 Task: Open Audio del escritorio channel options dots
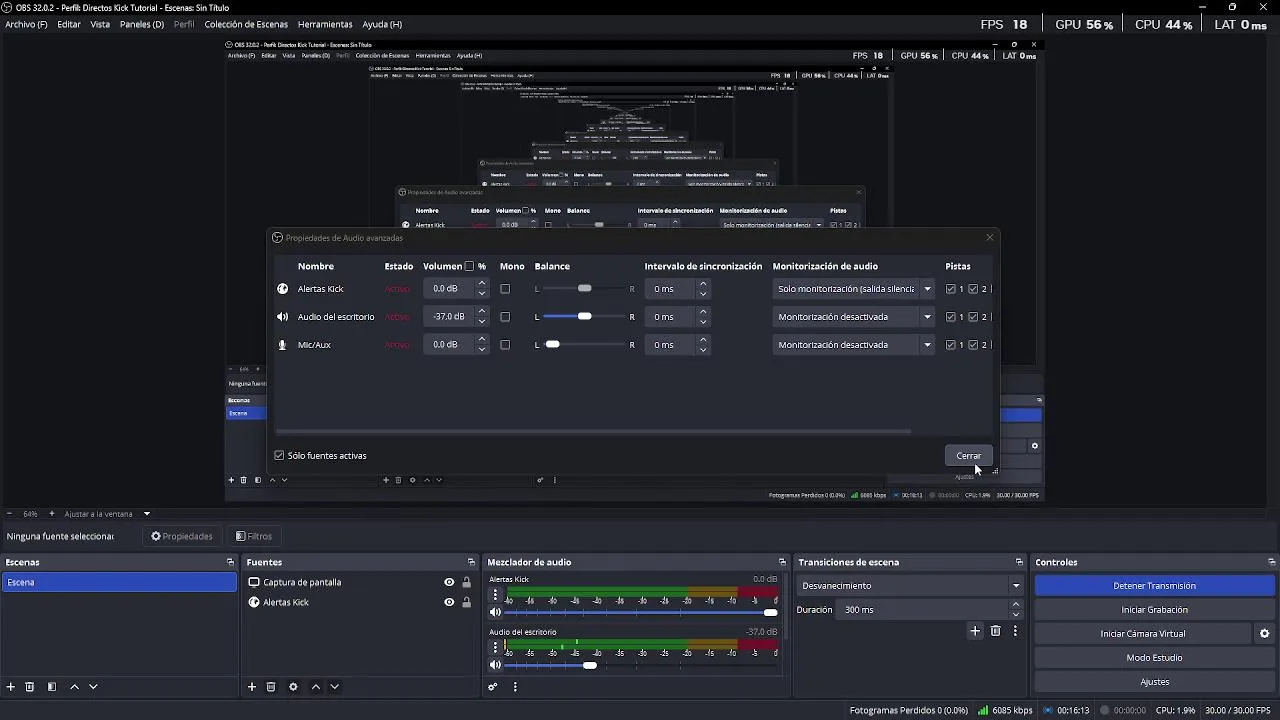pos(495,648)
